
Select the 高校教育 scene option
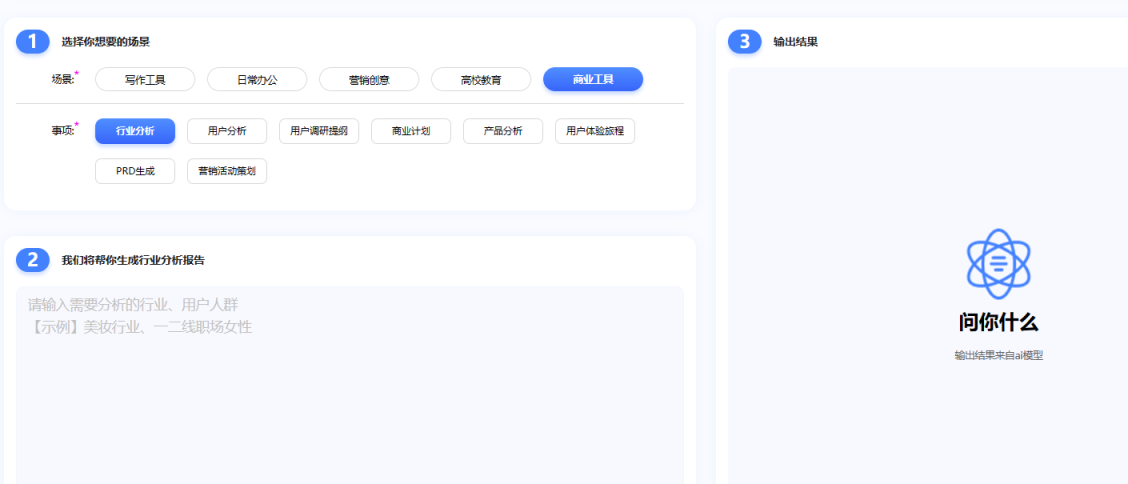[481, 79]
